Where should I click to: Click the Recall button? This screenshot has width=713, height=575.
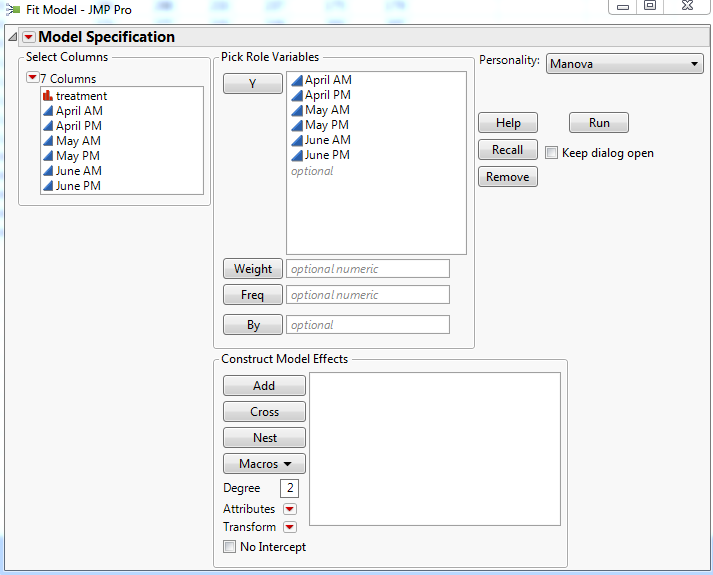(508, 150)
